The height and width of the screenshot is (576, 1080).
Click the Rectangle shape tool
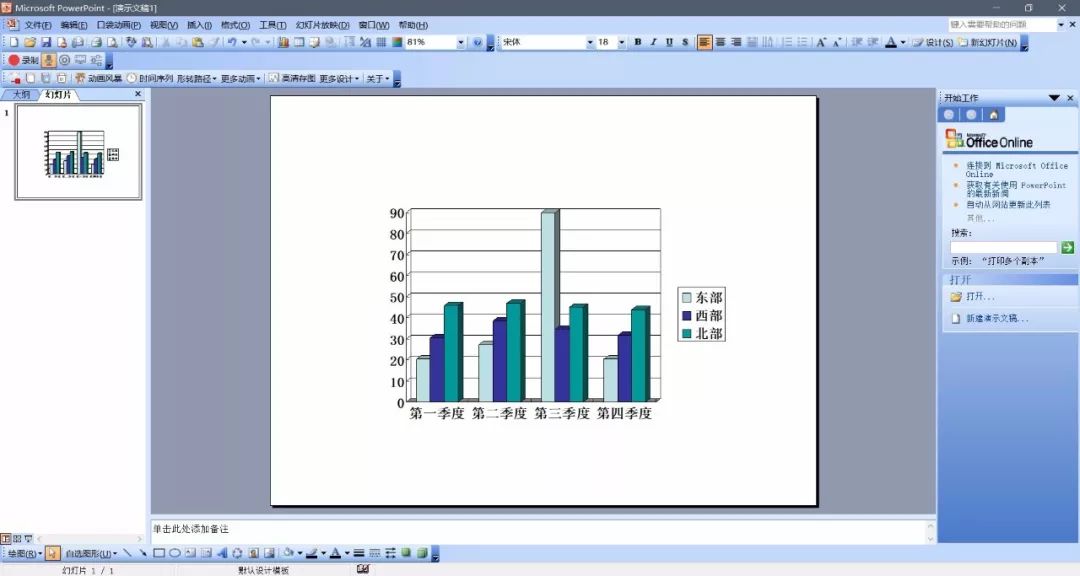click(x=159, y=553)
